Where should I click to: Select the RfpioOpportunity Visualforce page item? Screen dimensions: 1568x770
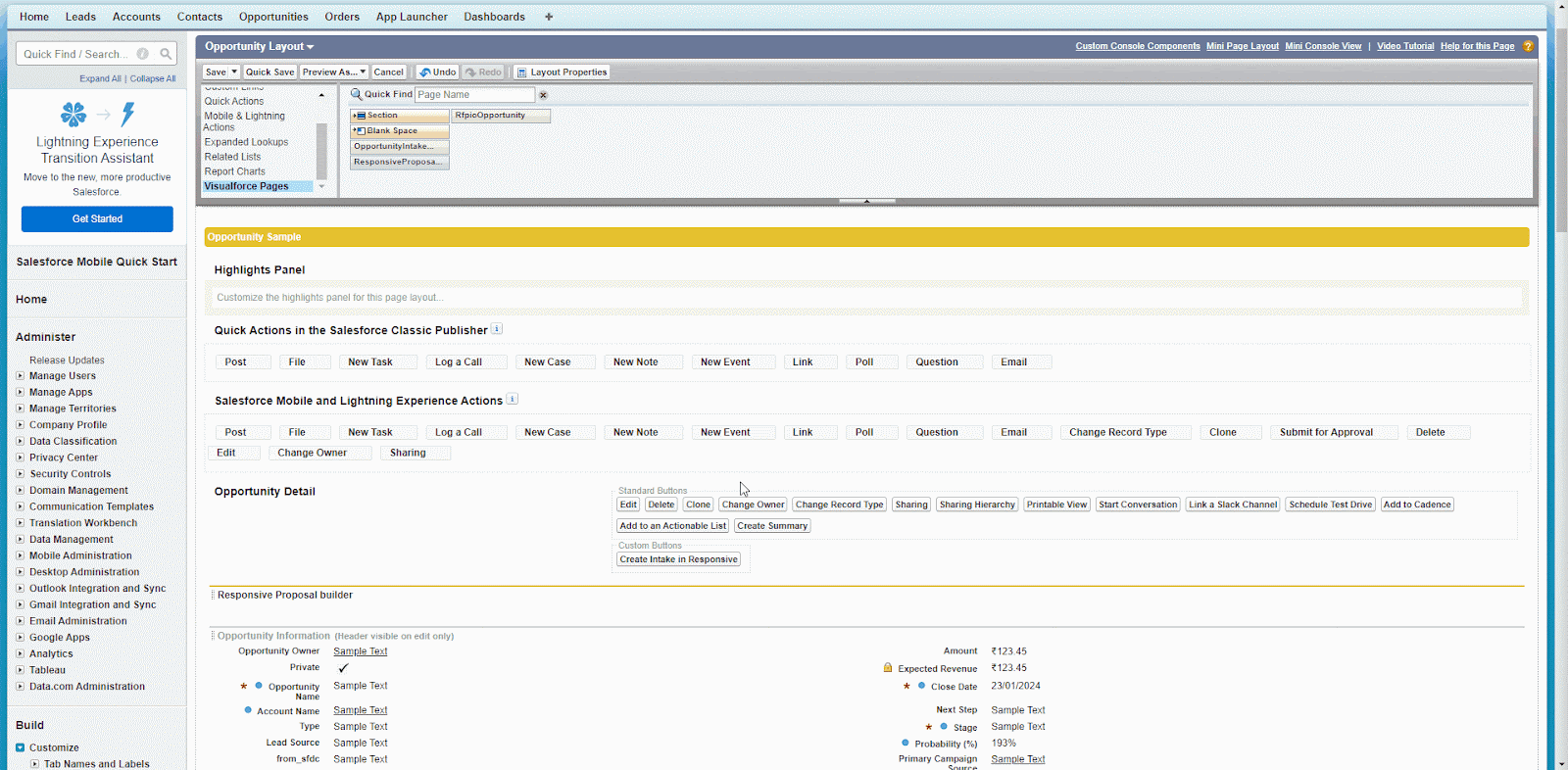[x=501, y=116]
